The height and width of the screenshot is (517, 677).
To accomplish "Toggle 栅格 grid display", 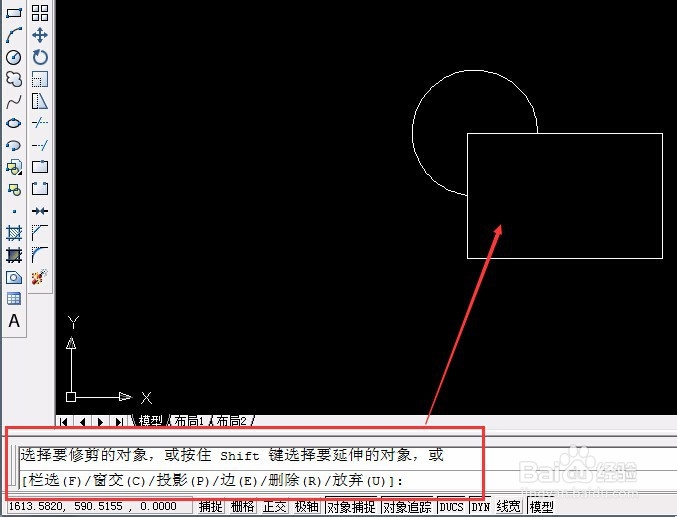I will tap(242, 507).
